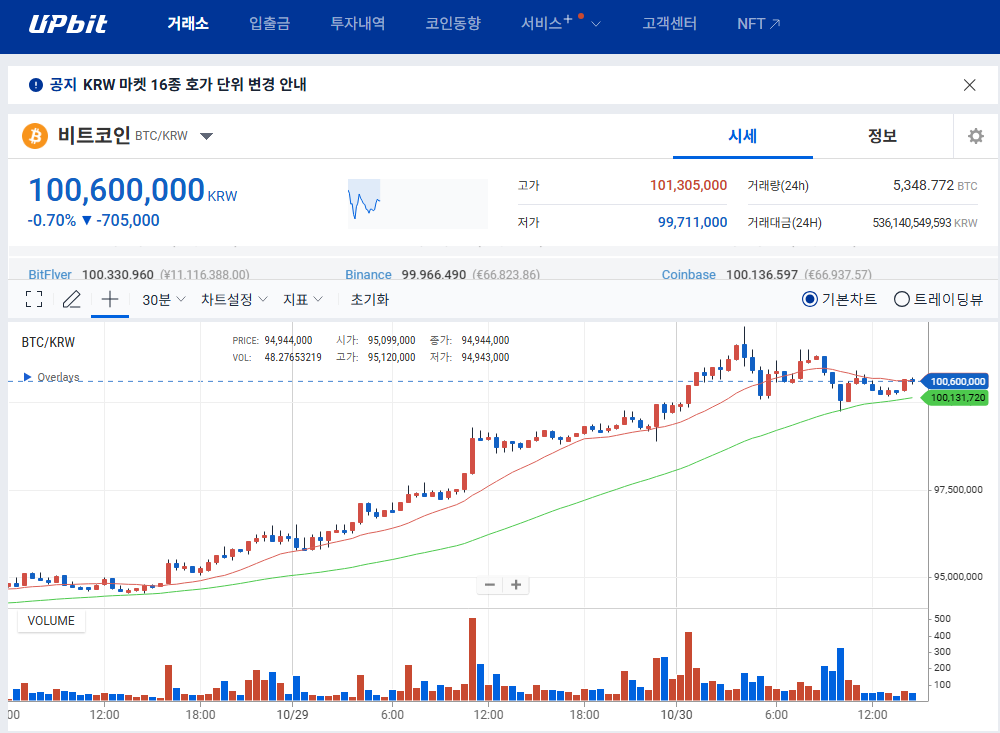Dismiss the notice banner with X
Image resolution: width=1000 pixels, height=733 pixels.
click(969, 85)
